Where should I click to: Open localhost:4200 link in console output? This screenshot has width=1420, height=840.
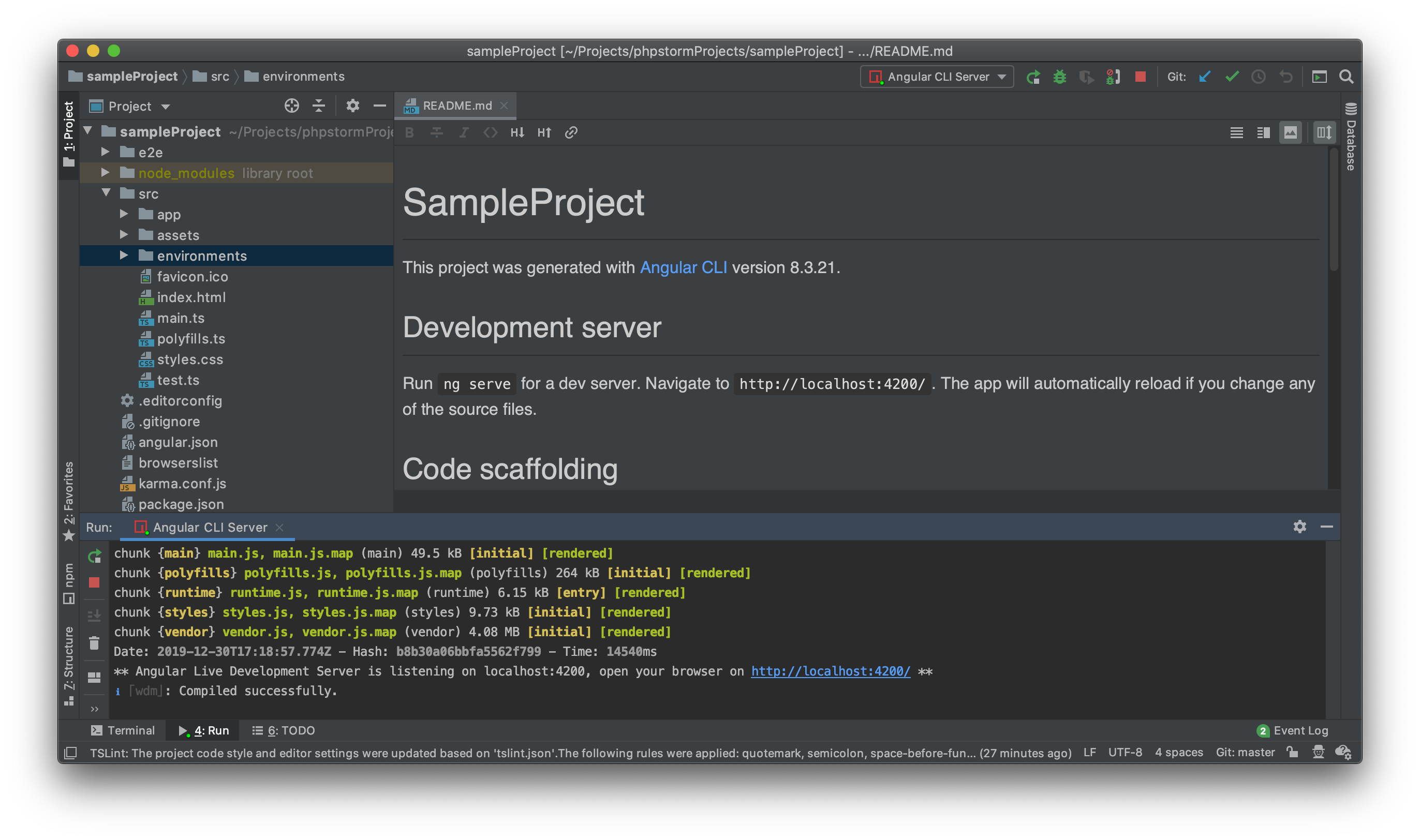[x=830, y=671]
